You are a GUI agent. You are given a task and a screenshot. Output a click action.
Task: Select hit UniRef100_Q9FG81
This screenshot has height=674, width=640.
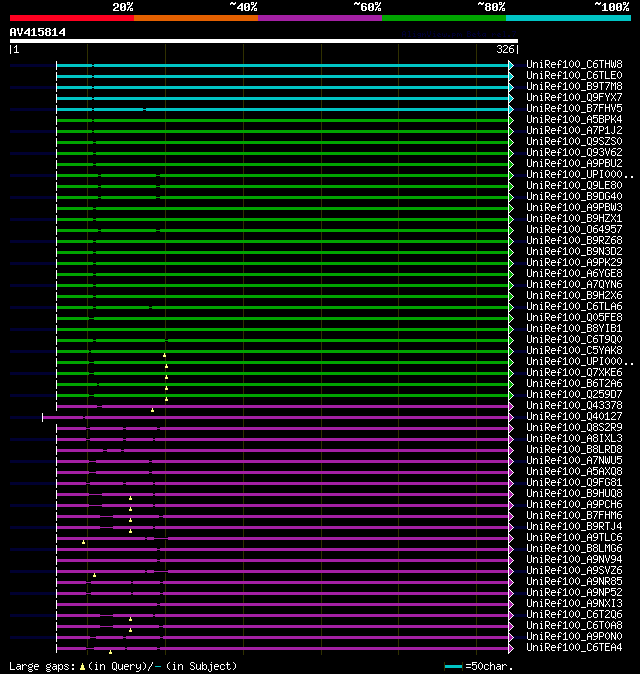tap(574, 483)
